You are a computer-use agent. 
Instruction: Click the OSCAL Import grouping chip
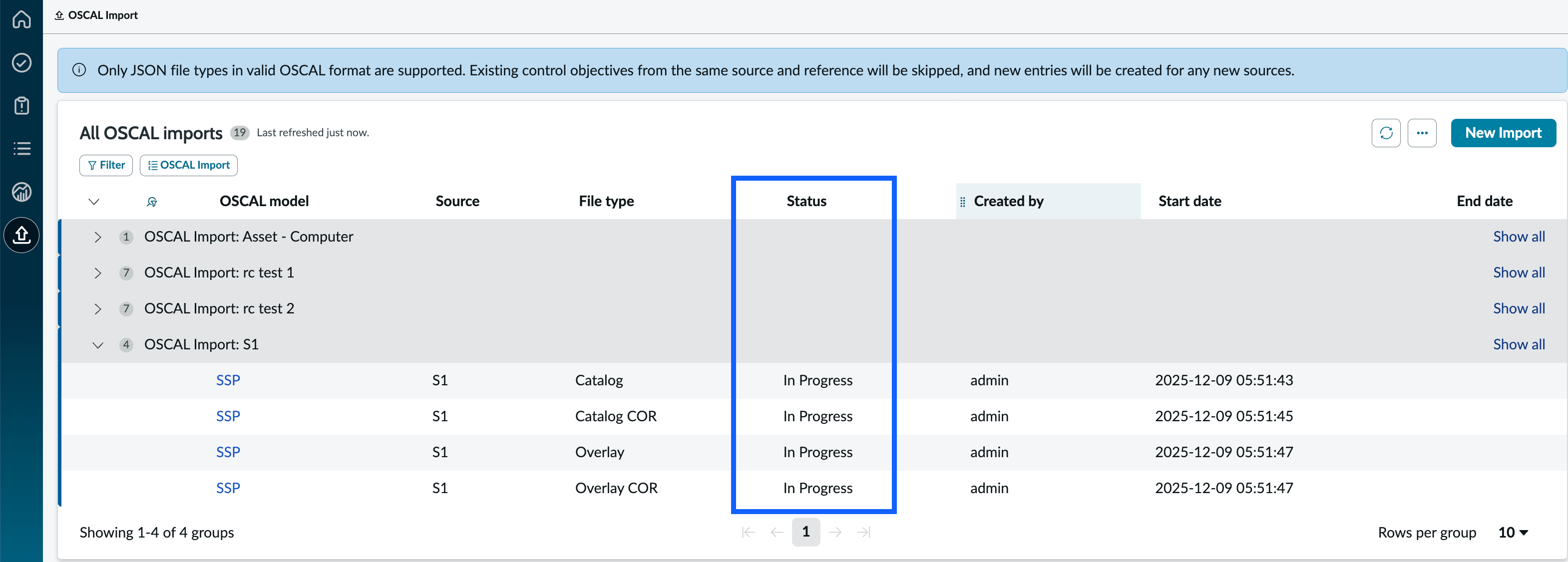(189, 165)
